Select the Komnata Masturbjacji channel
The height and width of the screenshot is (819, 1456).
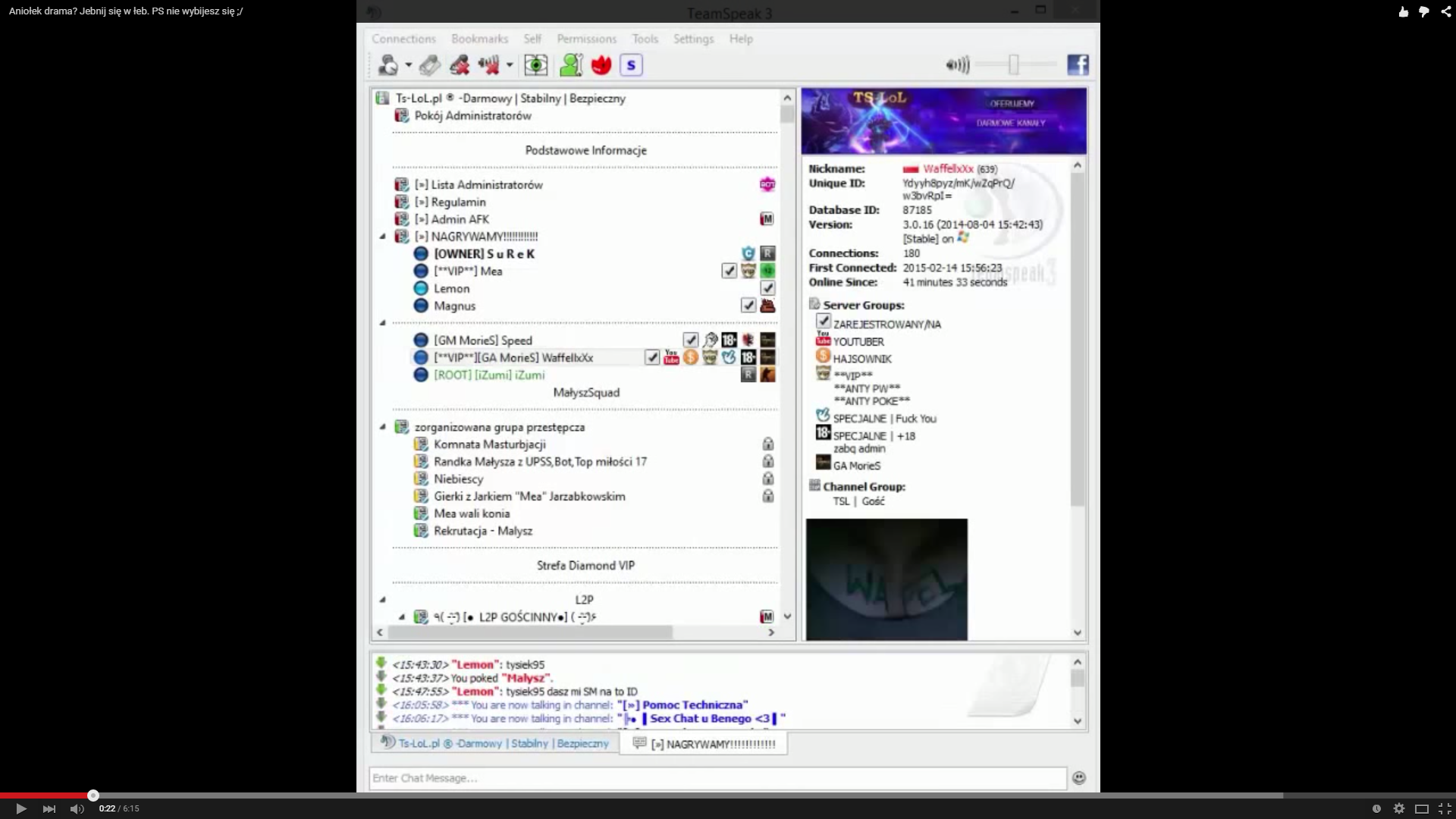pos(489,444)
